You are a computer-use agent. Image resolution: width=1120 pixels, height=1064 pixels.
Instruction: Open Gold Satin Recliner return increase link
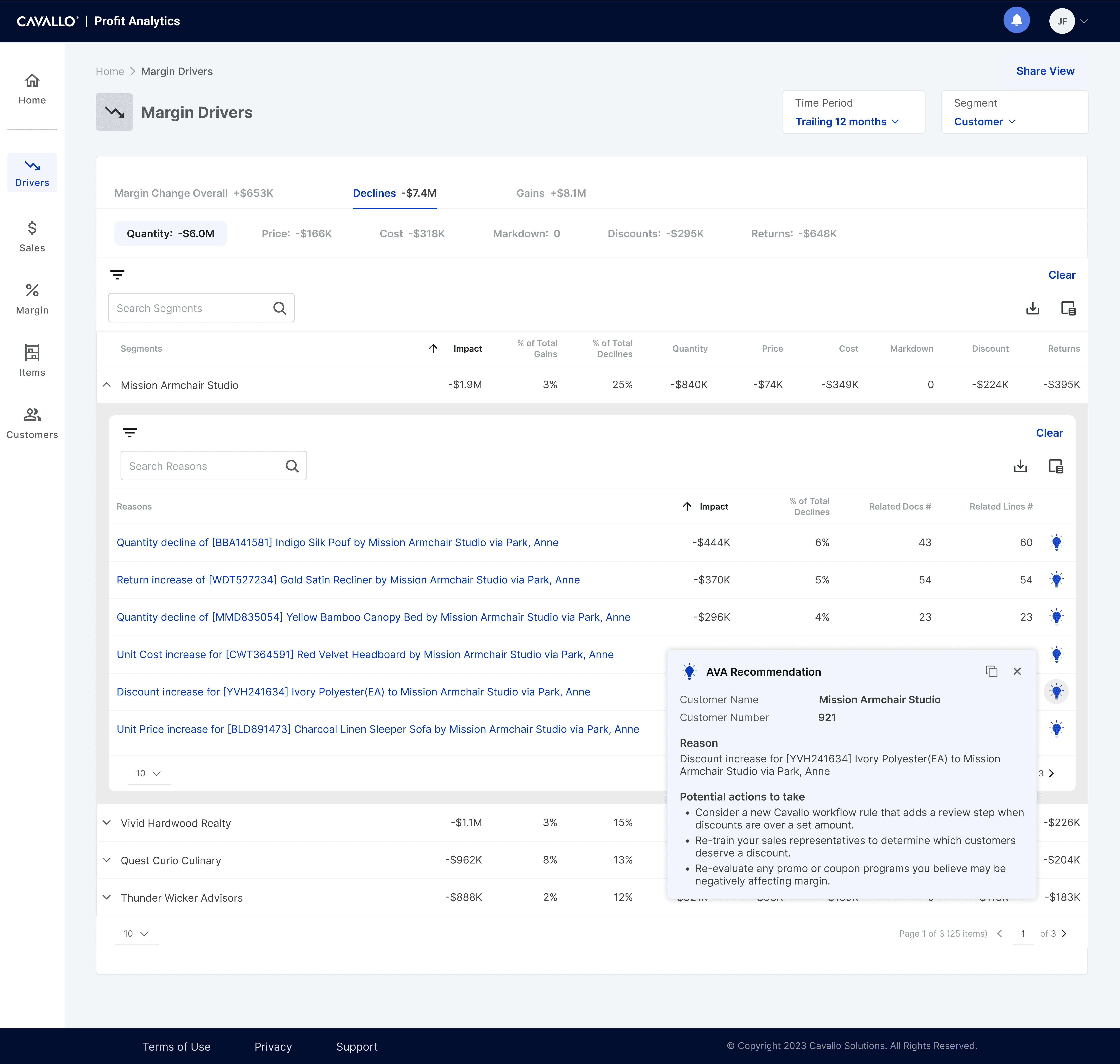coord(348,580)
